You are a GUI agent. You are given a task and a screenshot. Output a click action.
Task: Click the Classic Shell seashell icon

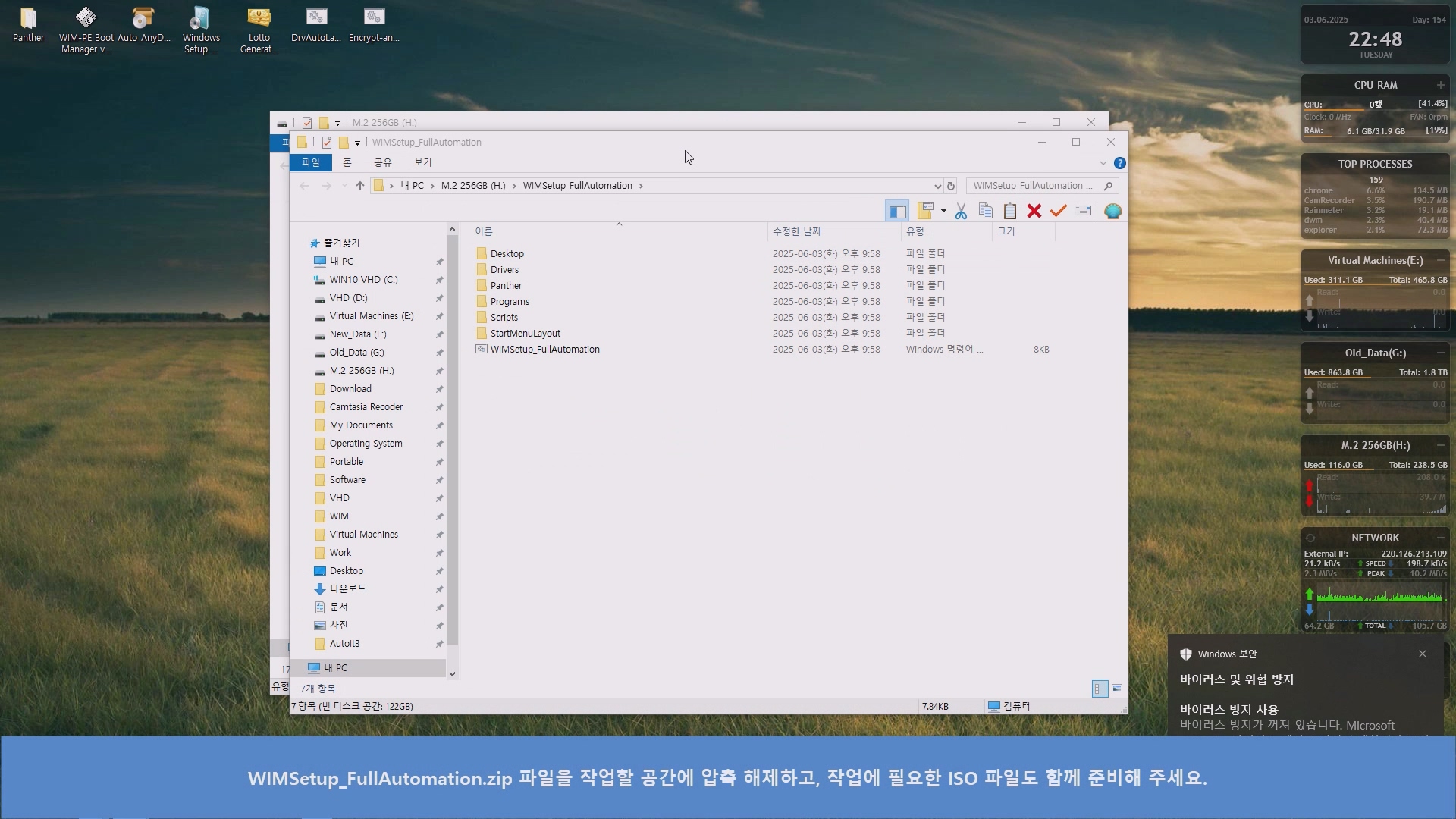click(x=1112, y=212)
